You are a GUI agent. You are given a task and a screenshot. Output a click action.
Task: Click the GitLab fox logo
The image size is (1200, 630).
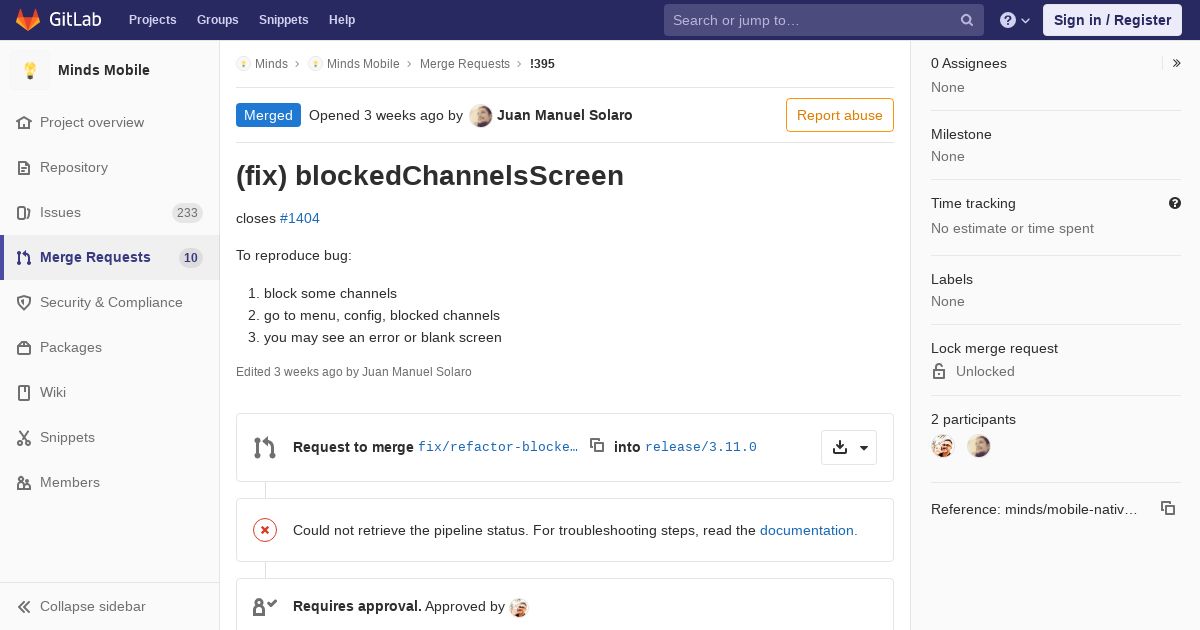pyautogui.click(x=28, y=20)
